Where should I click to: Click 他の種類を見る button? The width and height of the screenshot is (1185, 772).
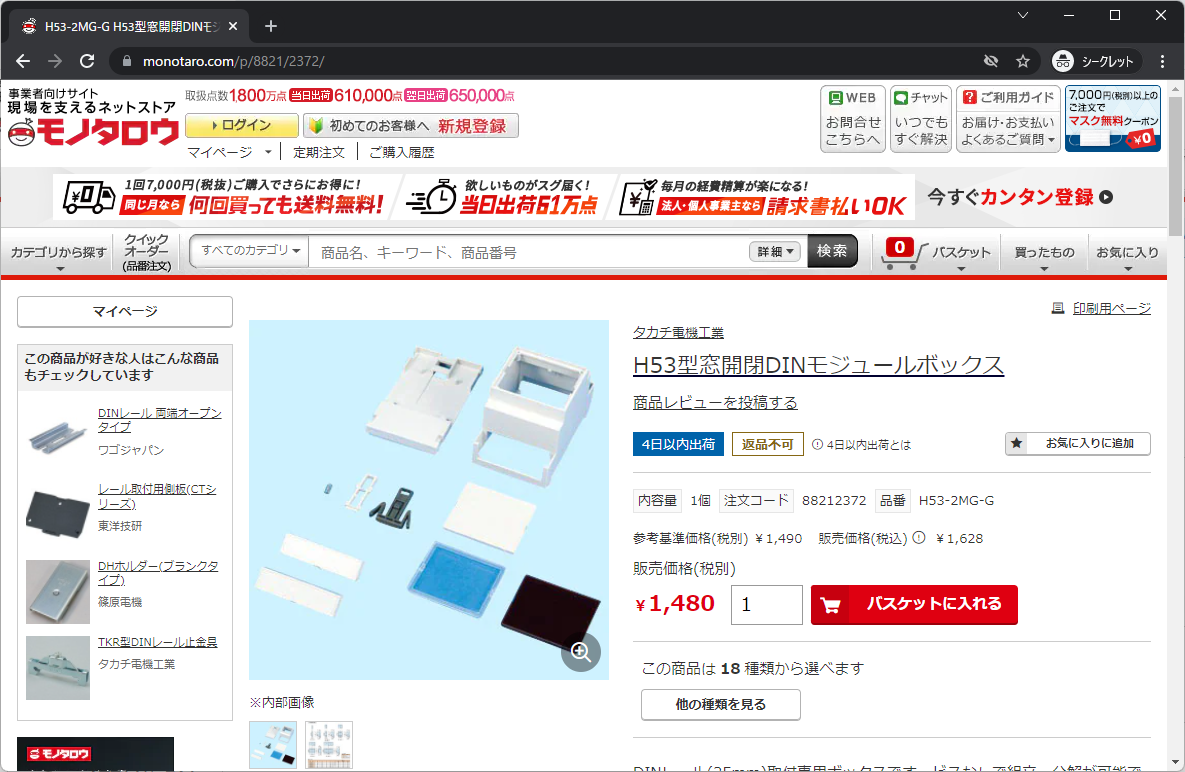click(x=721, y=705)
